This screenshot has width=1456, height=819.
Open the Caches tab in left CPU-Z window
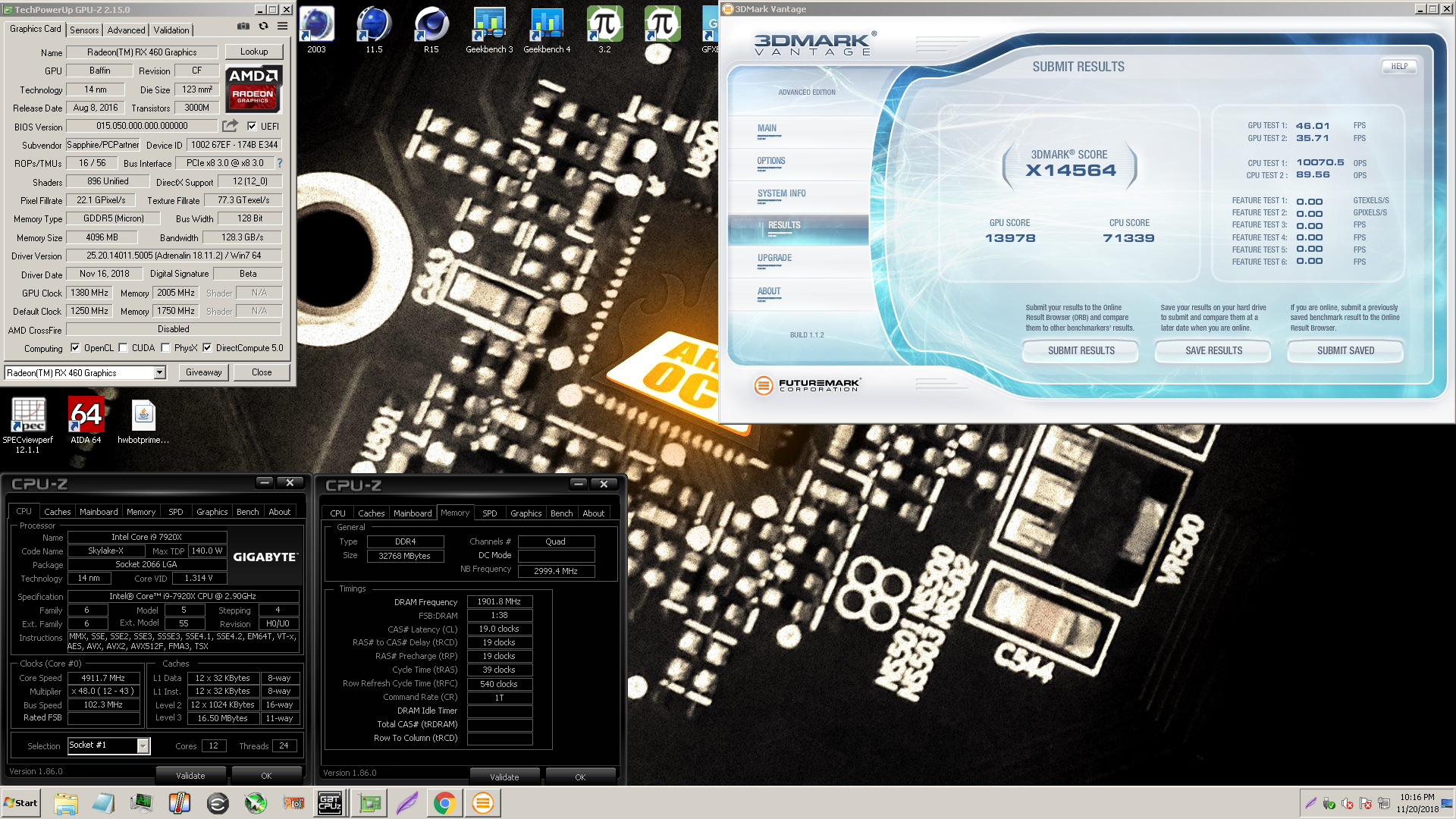(57, 512)
